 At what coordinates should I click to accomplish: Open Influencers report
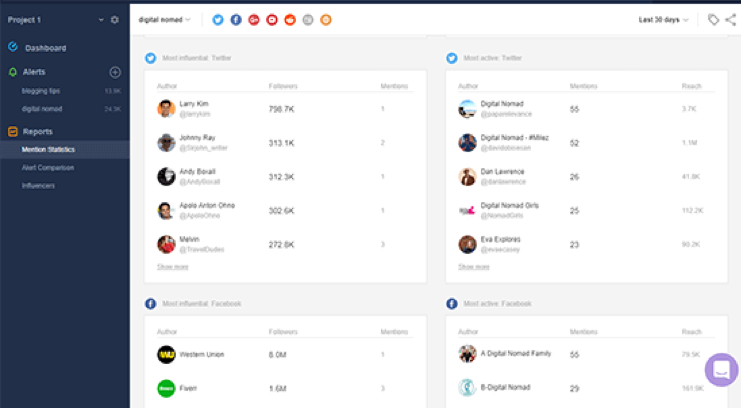pyautogui.click(x=38, y=185)
